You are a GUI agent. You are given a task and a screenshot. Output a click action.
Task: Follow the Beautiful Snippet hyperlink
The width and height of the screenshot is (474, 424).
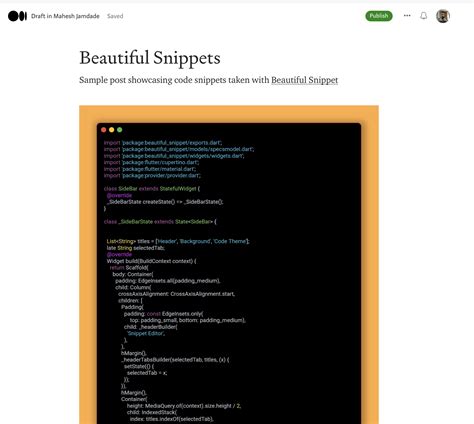[x=305, y=80]
